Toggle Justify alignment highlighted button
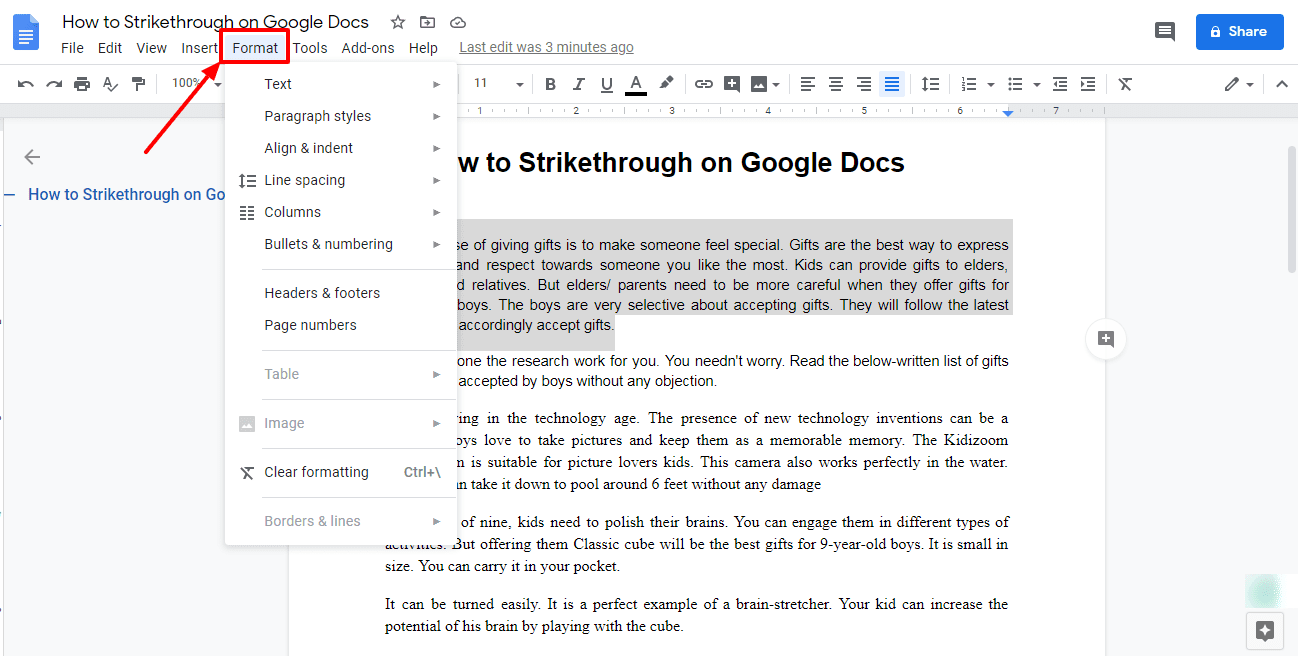 (892, 84)
